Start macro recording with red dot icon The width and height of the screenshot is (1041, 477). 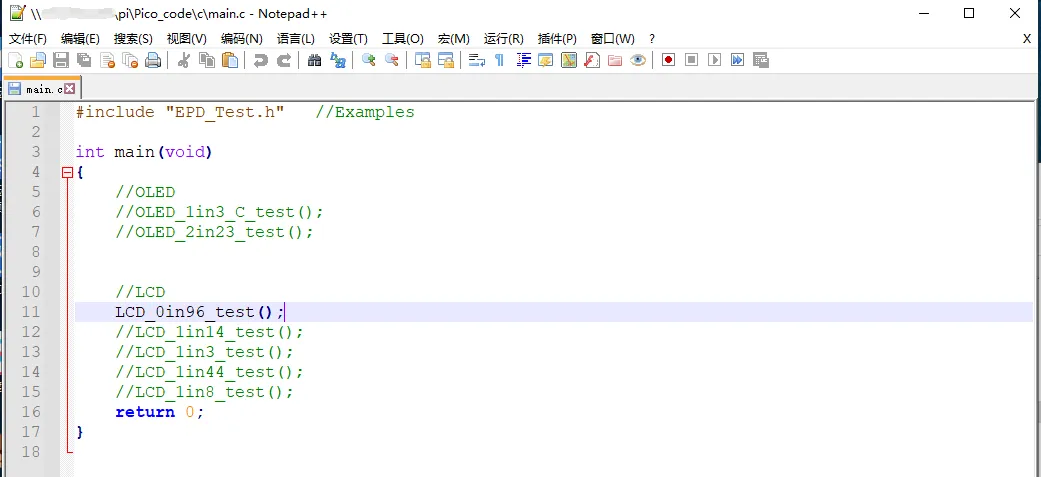tap(669, 60)
